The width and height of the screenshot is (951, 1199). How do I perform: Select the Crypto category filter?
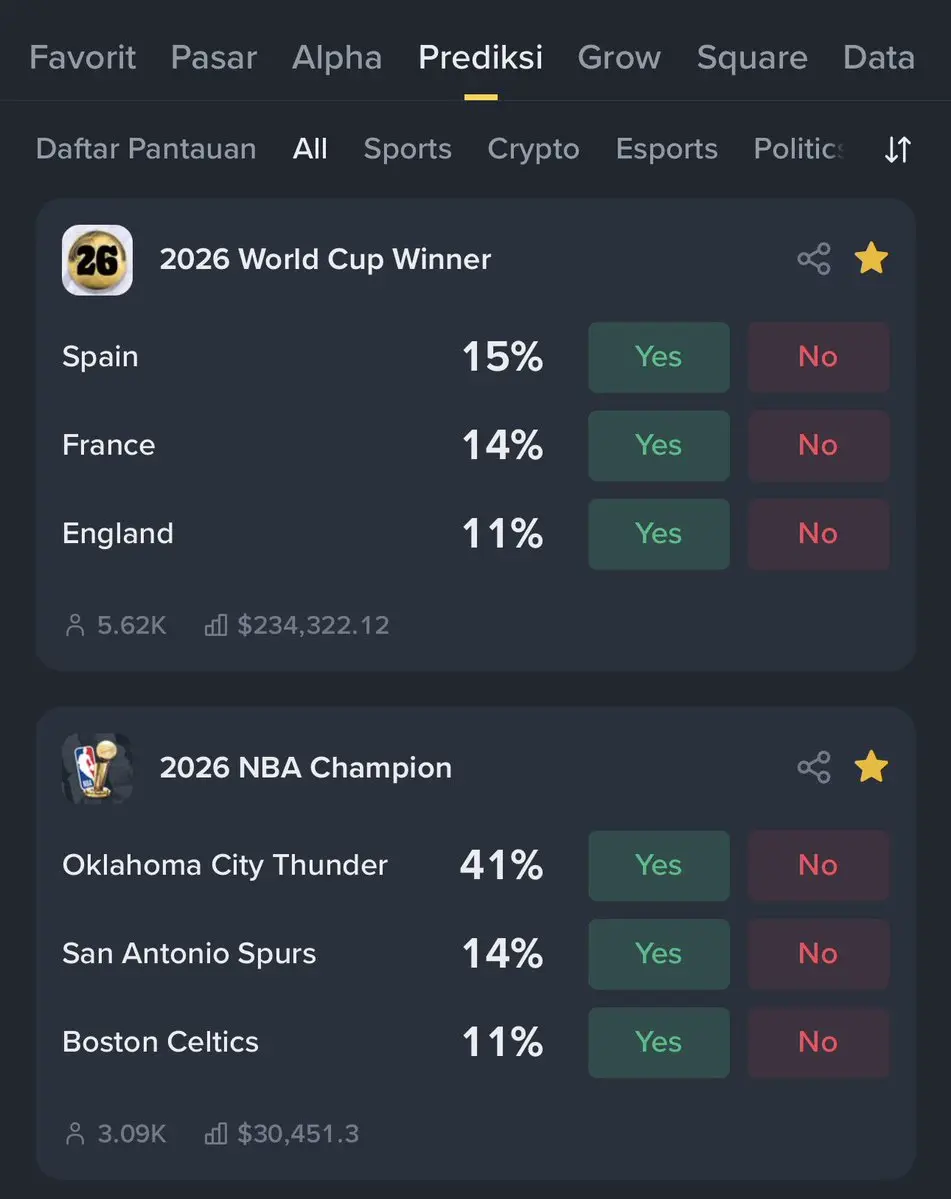533,150
